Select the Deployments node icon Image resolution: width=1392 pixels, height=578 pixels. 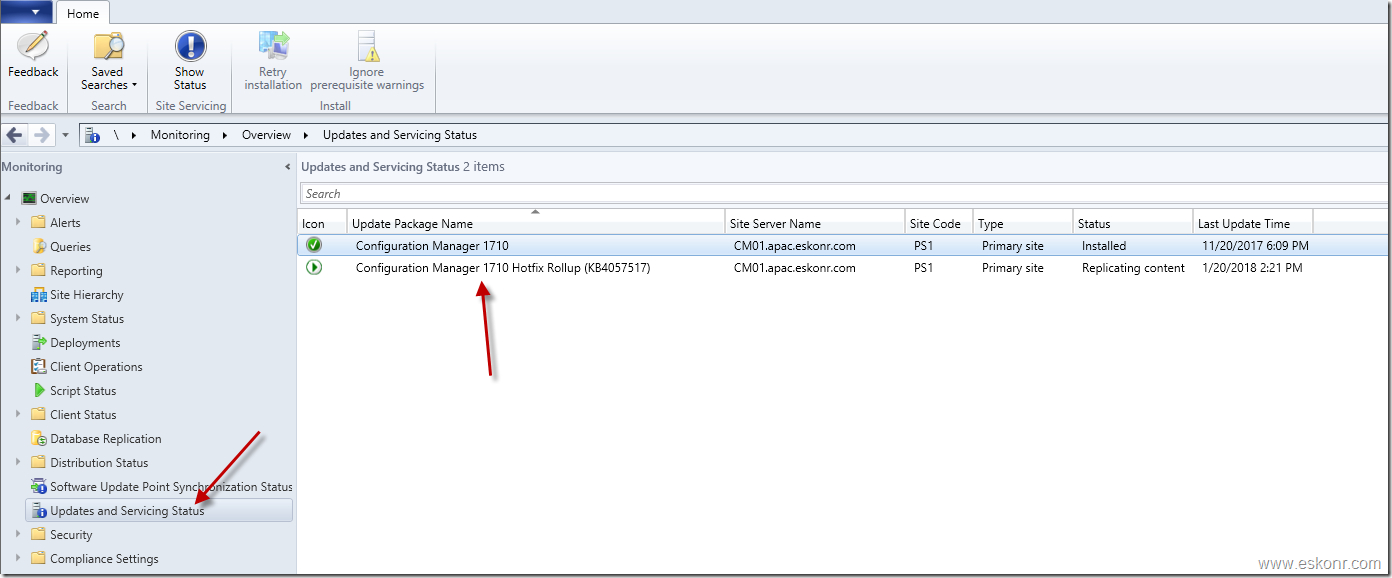coord(39,342)
